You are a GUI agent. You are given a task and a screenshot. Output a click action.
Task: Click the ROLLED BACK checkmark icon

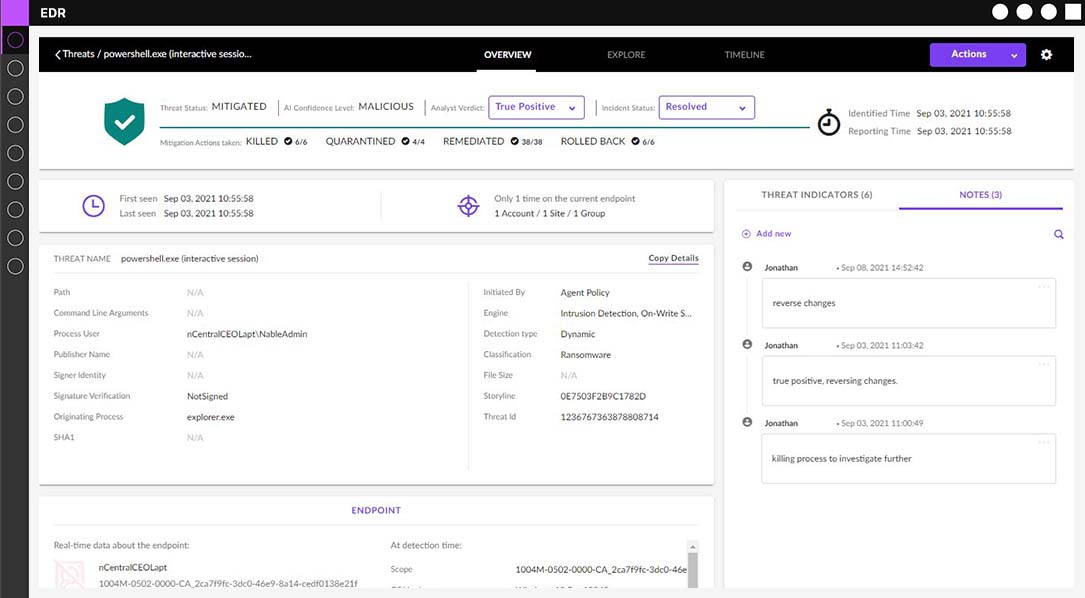[635, 141]
